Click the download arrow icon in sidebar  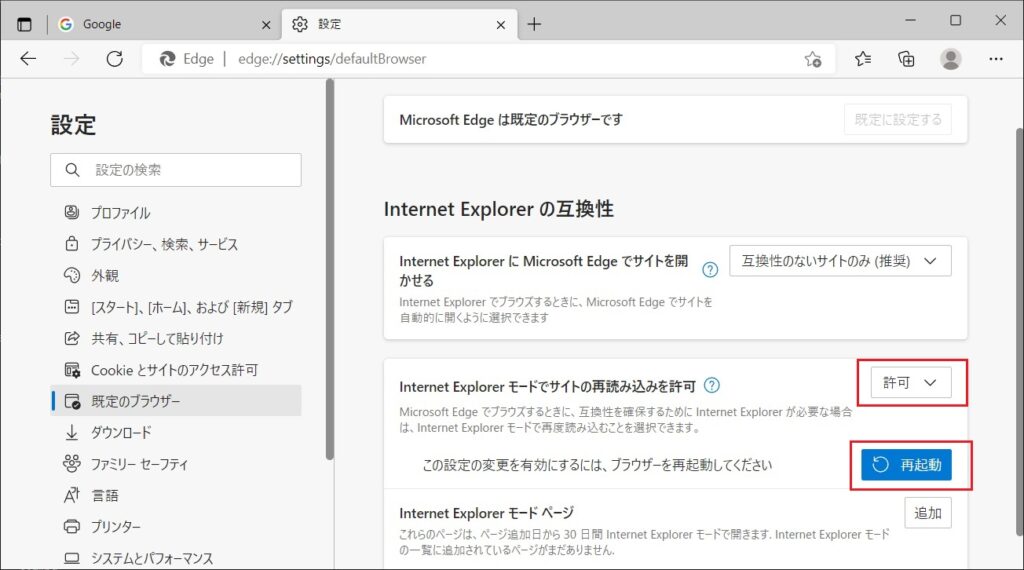(x=72, y=432)
